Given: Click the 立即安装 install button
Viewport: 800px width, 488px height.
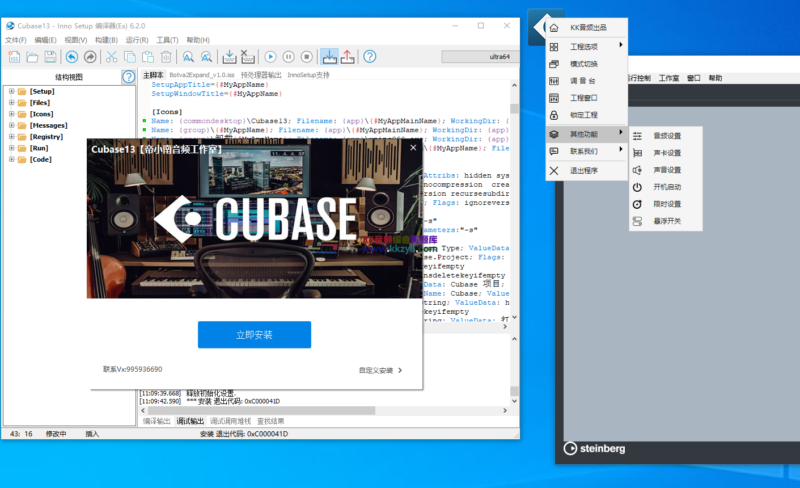Looking at the screenshot, I should [x=255, y=335].
